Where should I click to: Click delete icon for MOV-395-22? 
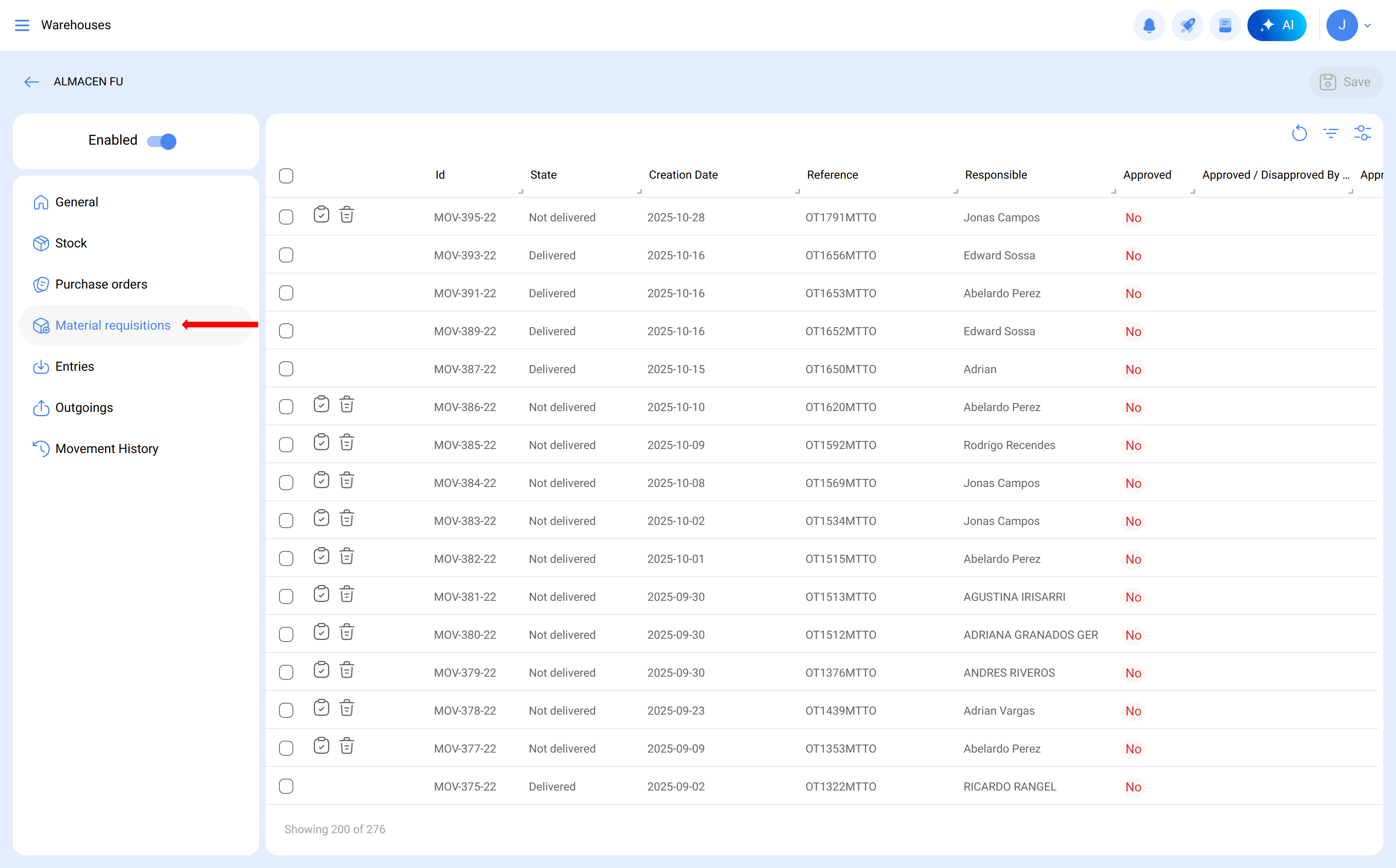click(347, 215)
